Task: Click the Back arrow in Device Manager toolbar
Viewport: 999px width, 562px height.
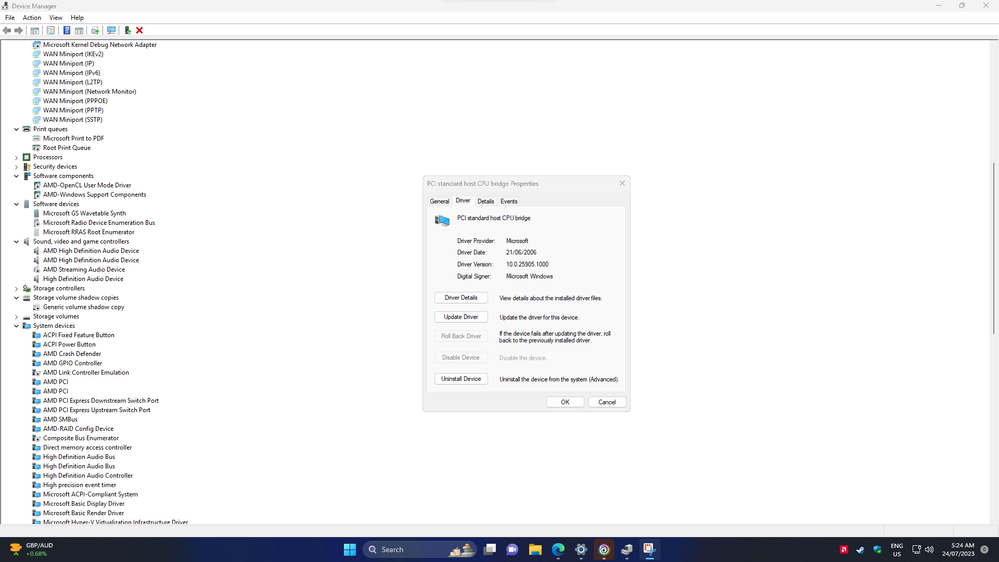Action: pyautogui.click(x=7, y=31)
